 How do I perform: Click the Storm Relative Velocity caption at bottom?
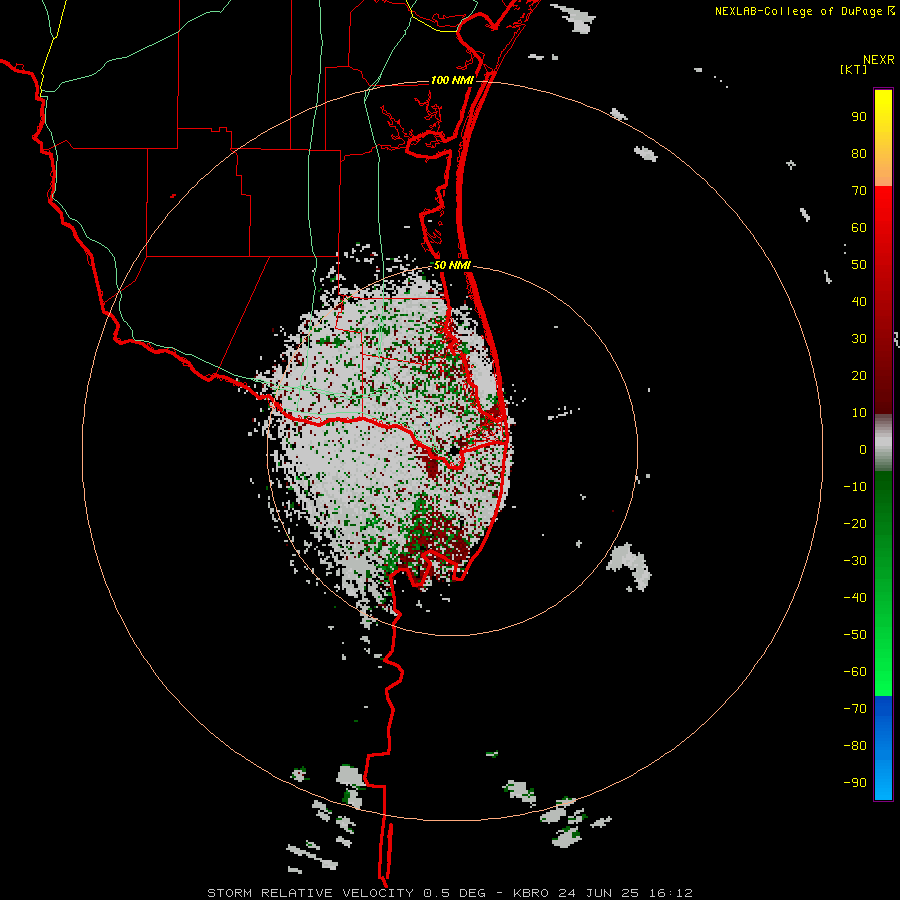(x=449, y=893)
